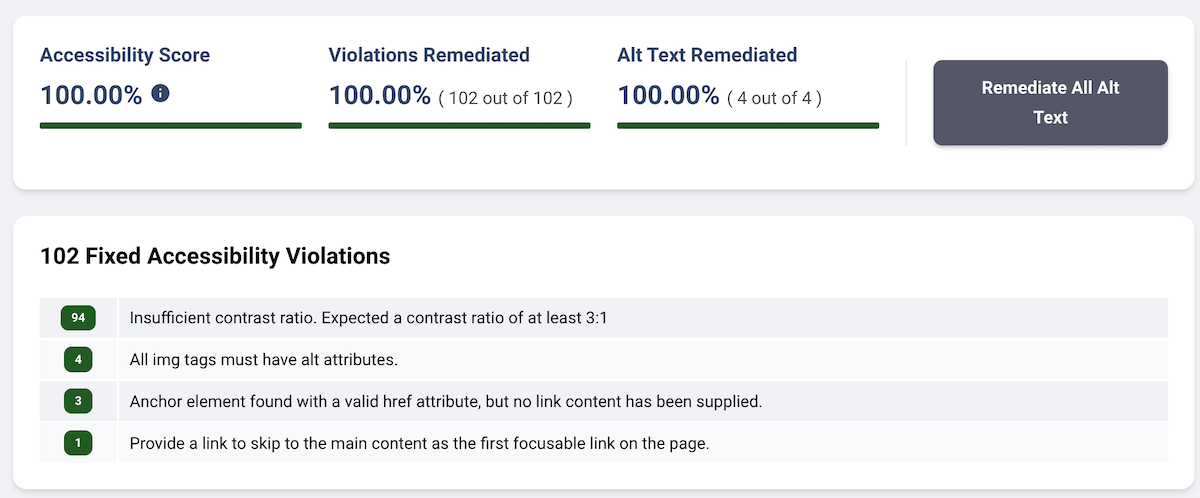This screenshot has width=1200, height=498.
Task: Open the img tags alt attributes row
Action: click(x=604, y=359)
